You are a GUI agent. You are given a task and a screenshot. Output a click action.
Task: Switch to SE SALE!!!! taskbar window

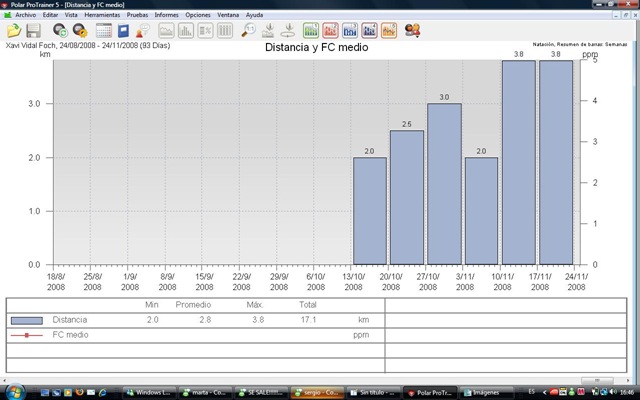click(261, 392)
